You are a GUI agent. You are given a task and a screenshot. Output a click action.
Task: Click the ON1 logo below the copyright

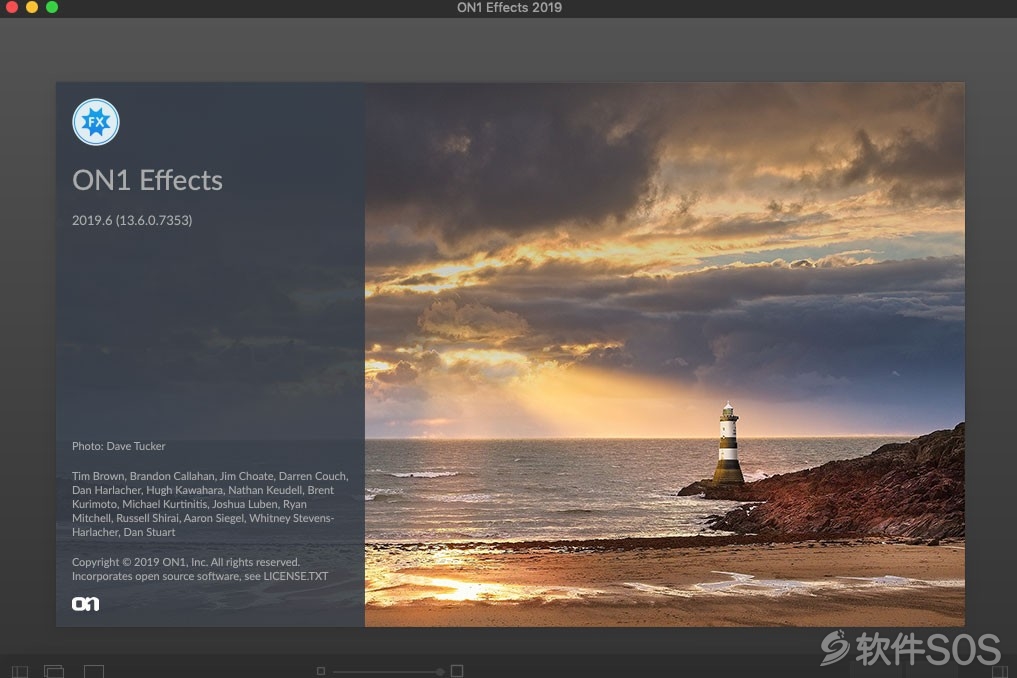86,604
